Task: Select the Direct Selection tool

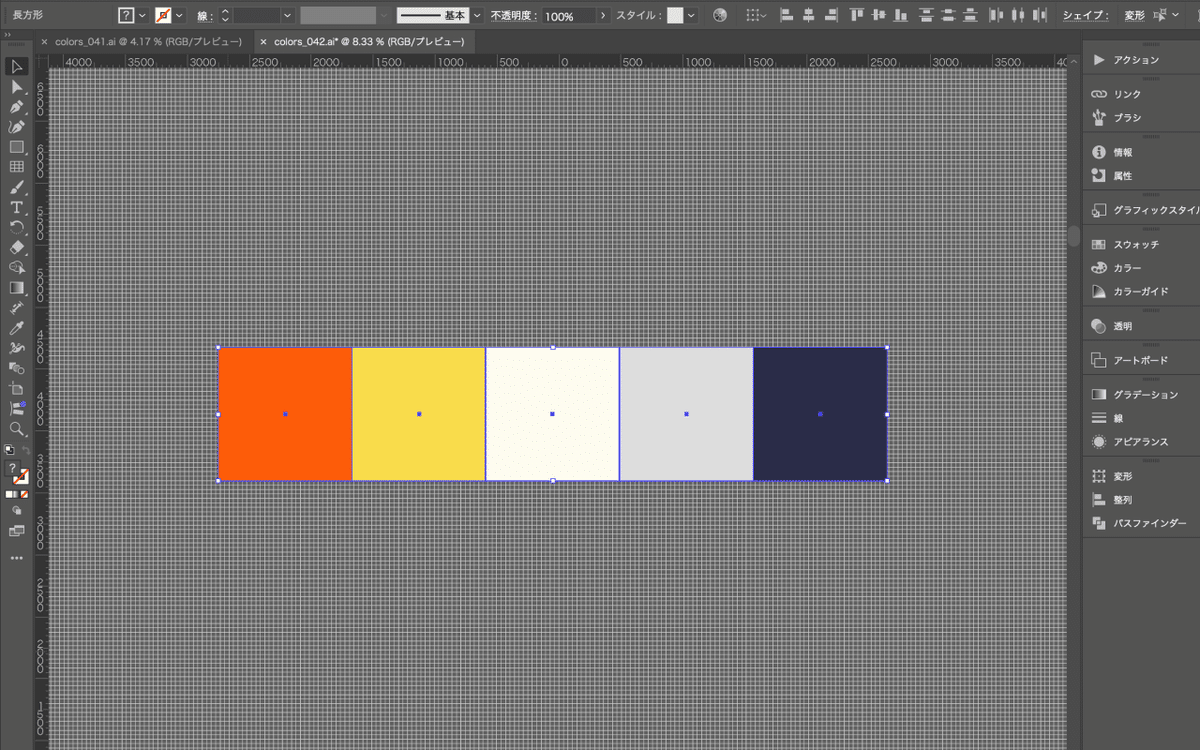Action: coord(16,87)
